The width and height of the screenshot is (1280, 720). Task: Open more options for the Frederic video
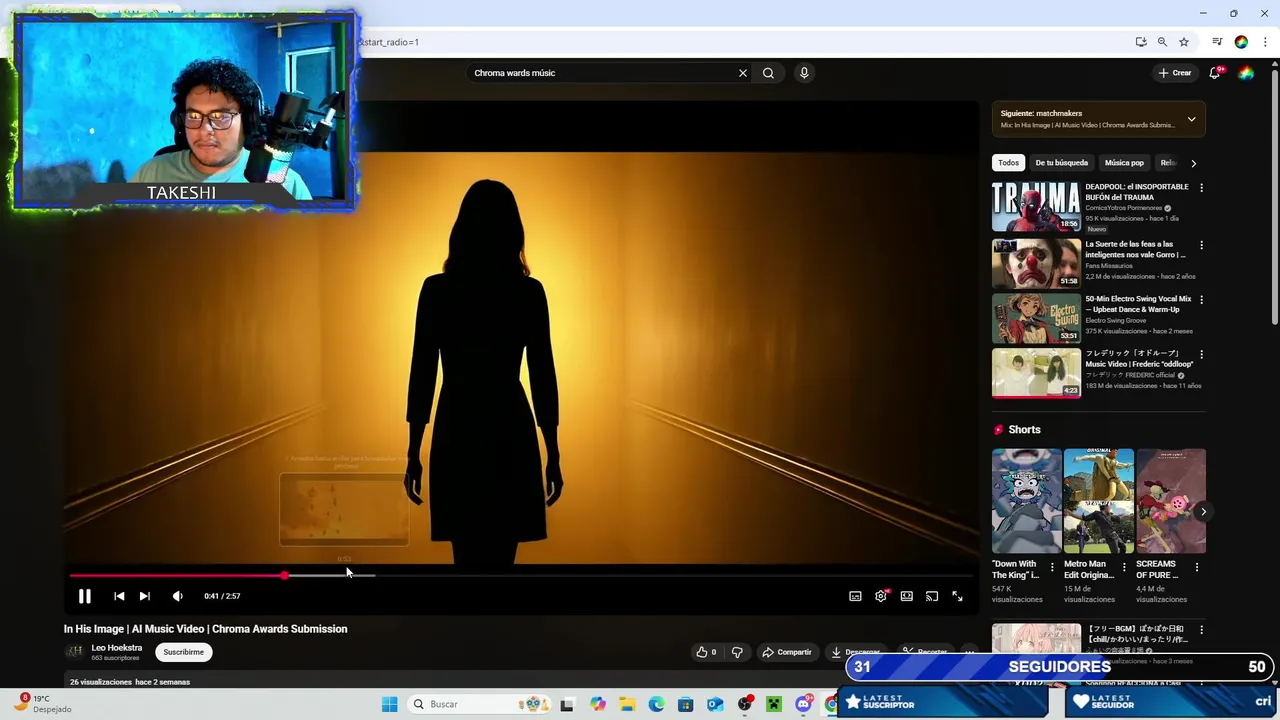click(1201, 354)
